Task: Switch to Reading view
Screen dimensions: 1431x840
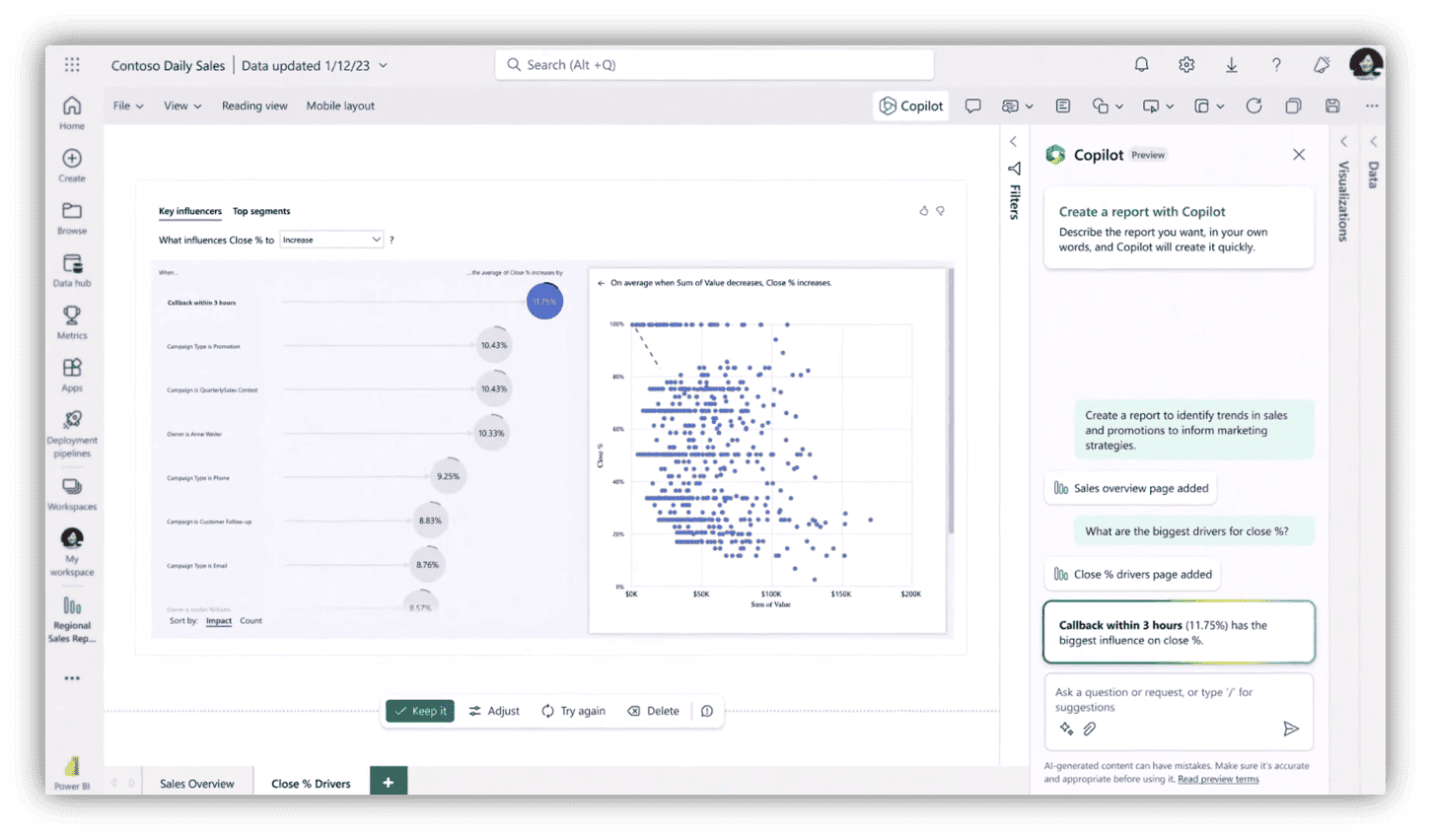Action: [x=254, y=105]
